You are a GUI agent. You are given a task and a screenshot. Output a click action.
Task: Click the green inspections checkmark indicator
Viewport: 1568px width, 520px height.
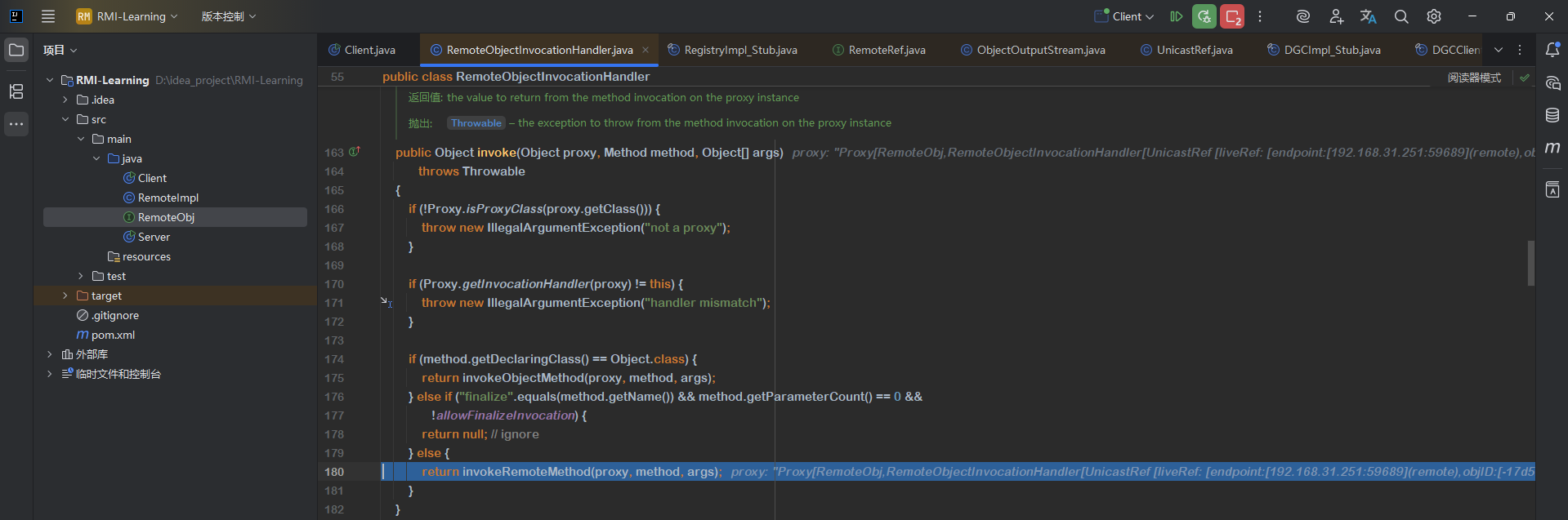point(1525,78)
